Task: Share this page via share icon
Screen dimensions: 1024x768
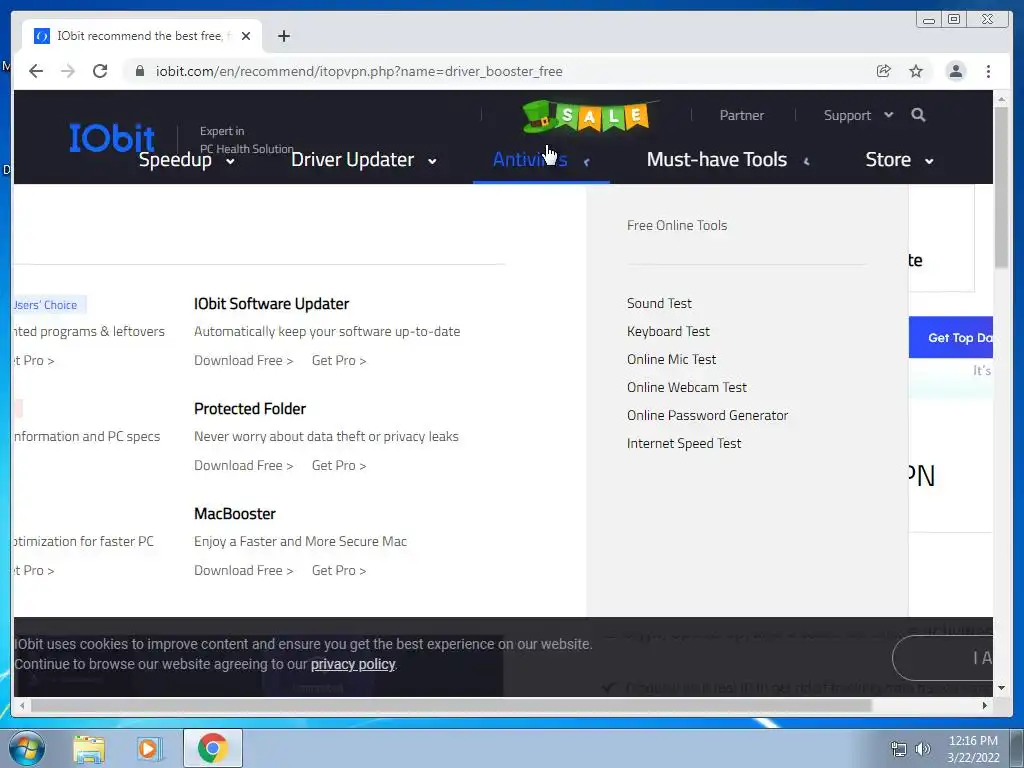Action: point(884,71)
